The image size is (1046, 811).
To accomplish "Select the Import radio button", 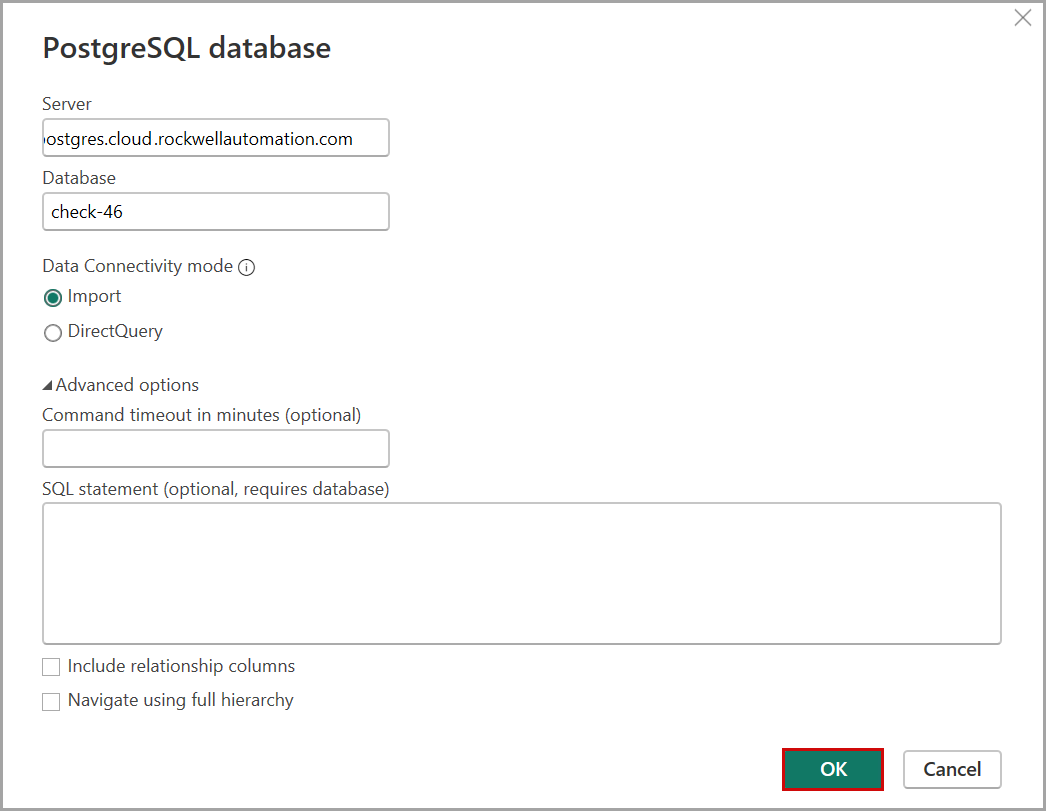I will tap(53, 298).
